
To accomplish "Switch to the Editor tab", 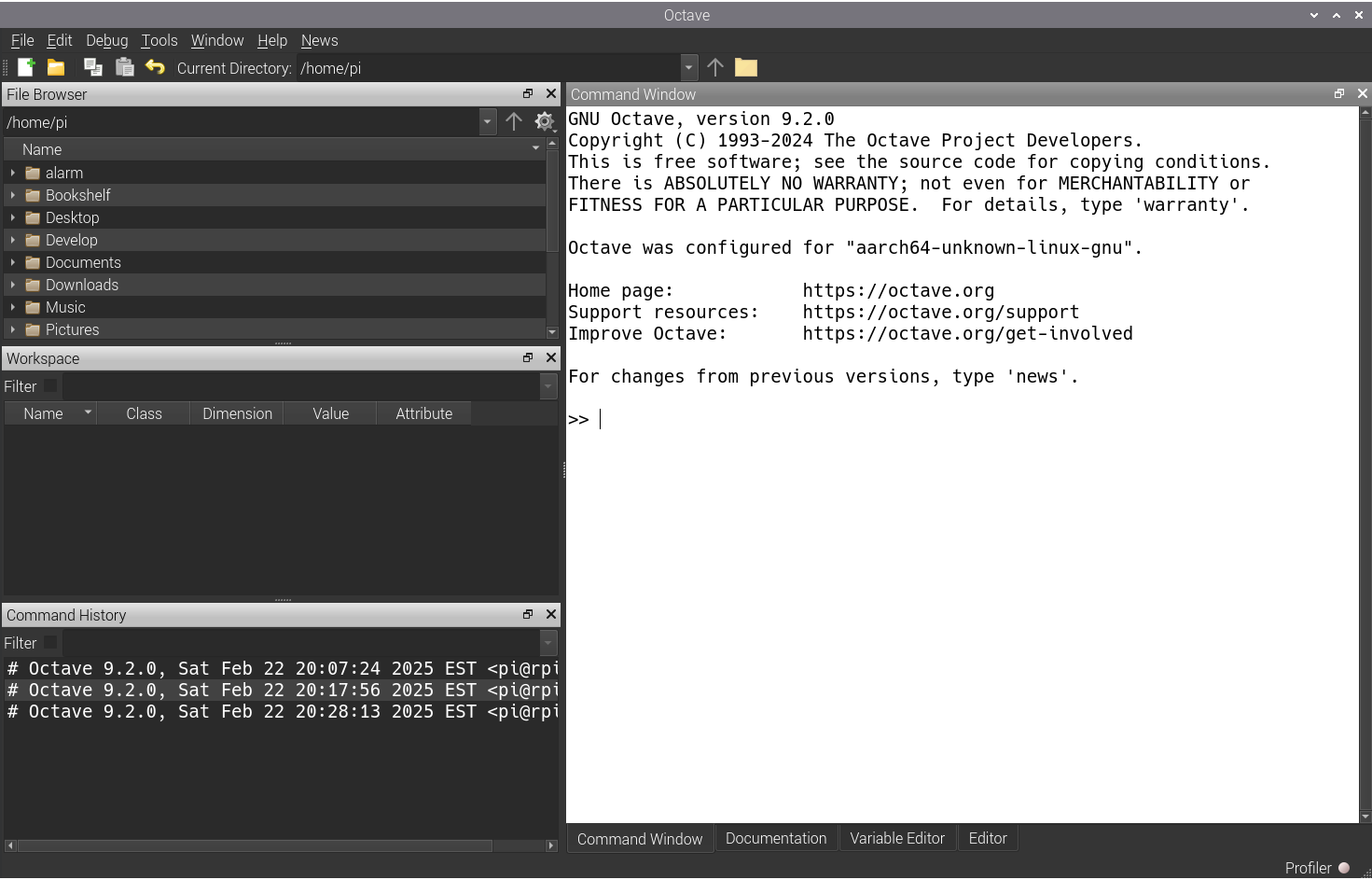I will 988,838.
